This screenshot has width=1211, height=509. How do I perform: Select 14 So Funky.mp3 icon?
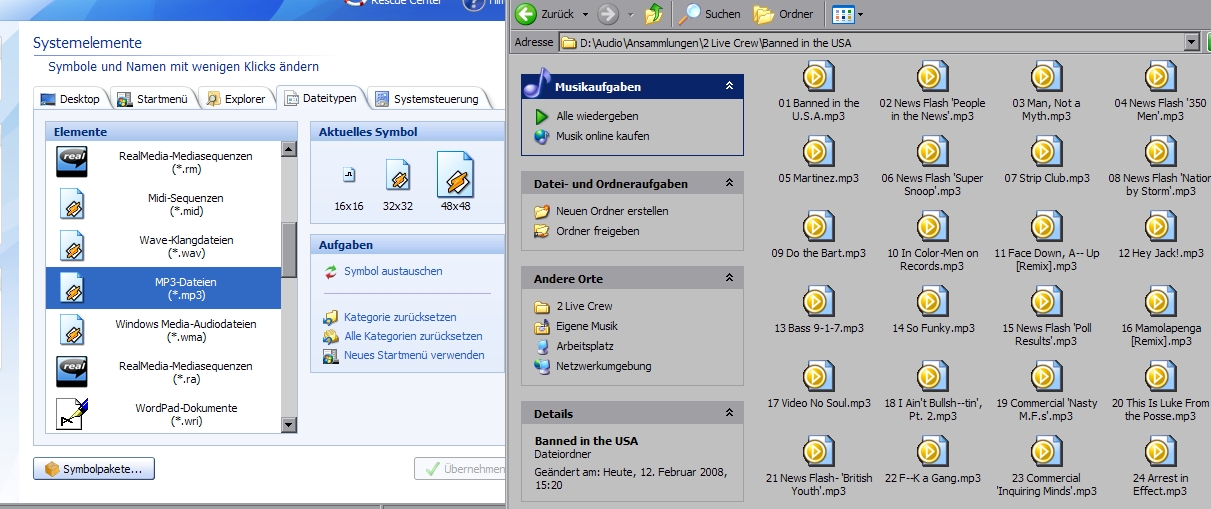point(932,301)
